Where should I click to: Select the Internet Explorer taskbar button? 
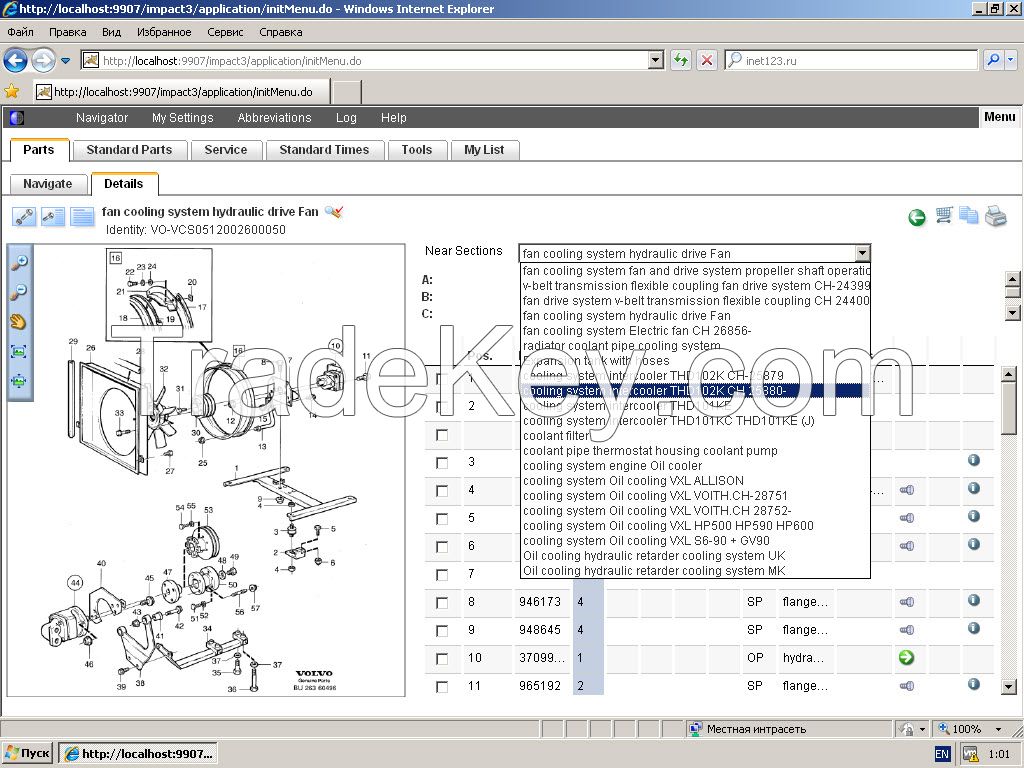click(x=138, y=754)
